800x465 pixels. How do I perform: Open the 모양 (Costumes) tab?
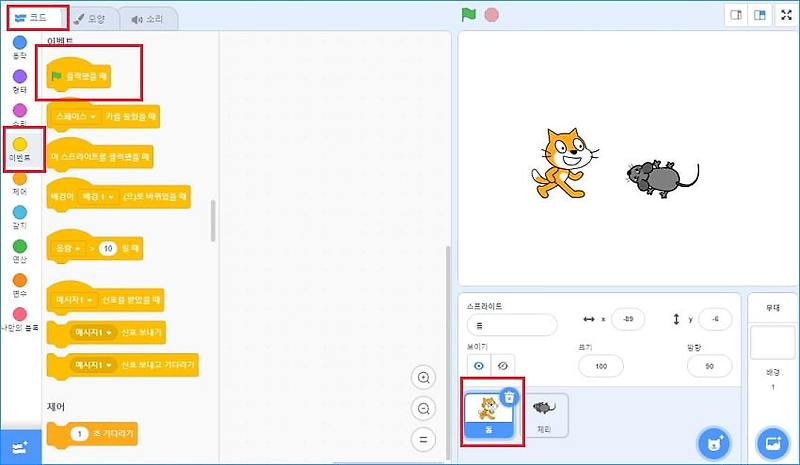pyautogui.click(x=90, y=19)
